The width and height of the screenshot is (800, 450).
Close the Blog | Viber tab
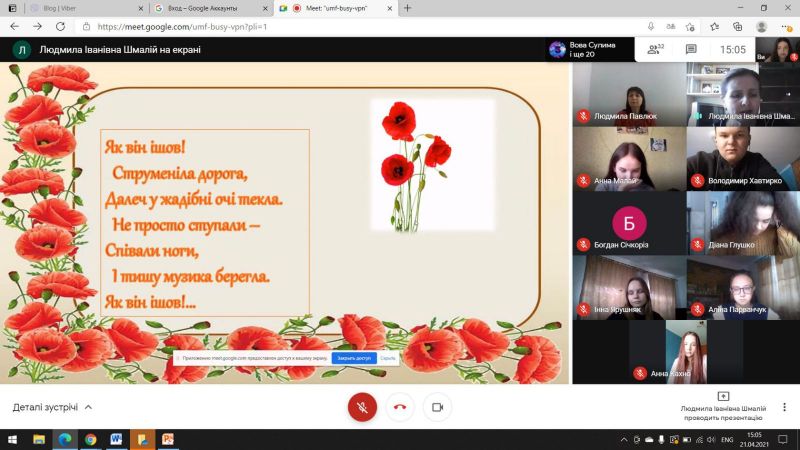pyautogui.click(x=141, y=8)
